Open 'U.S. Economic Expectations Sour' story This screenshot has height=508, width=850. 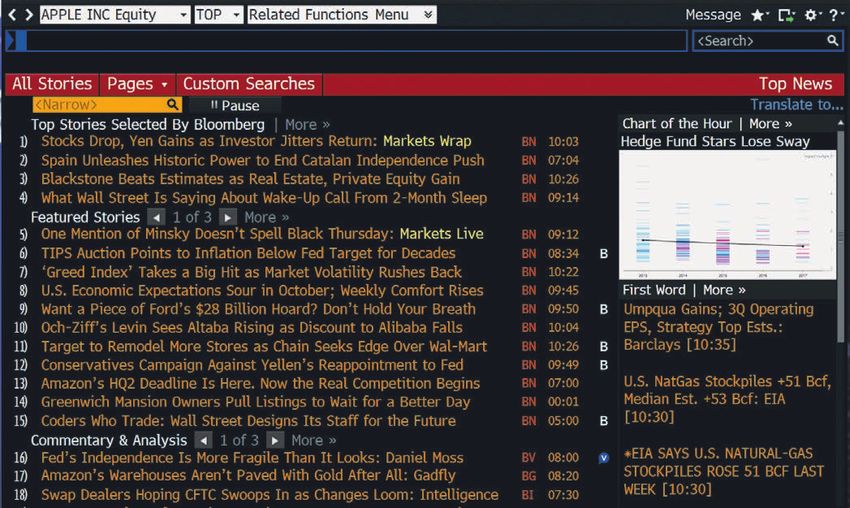tap(262, 291)
